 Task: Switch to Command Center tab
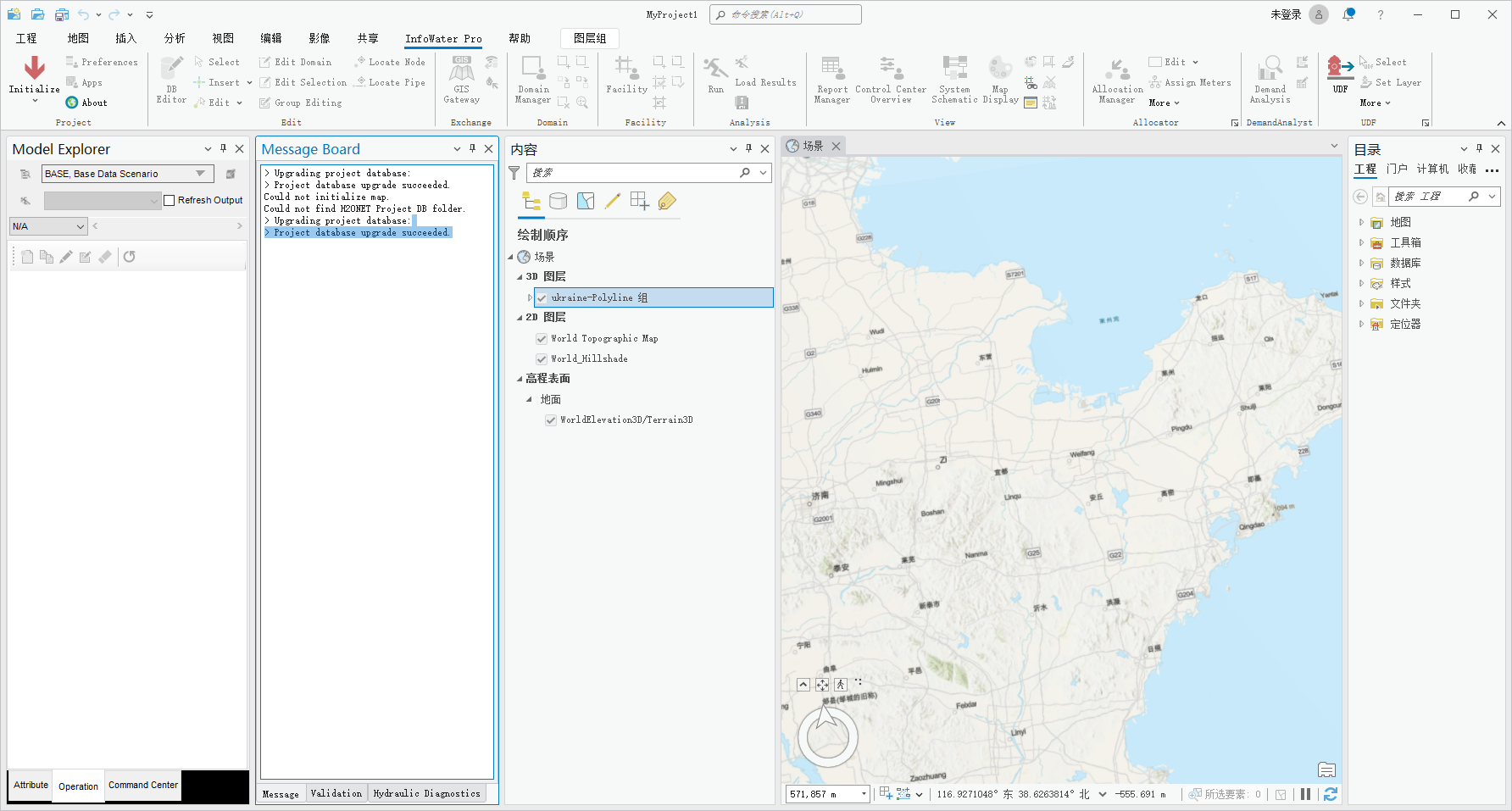(143, 786)
